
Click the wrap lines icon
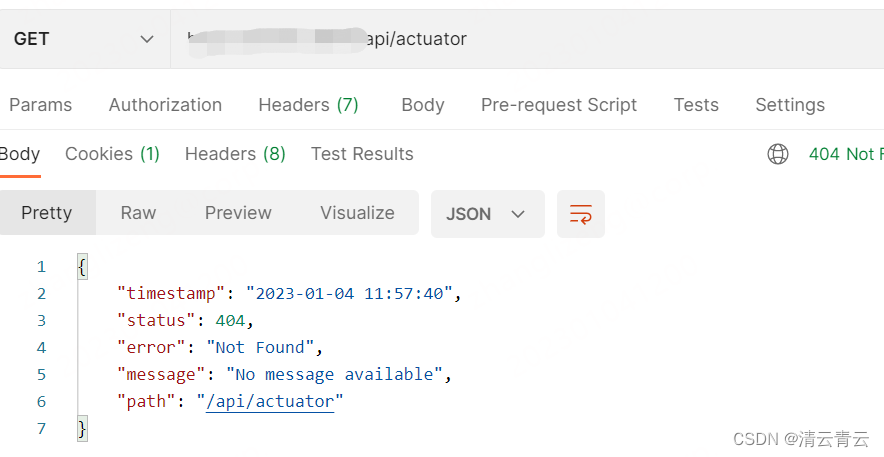pyautogui.click(x=581, y=214)
